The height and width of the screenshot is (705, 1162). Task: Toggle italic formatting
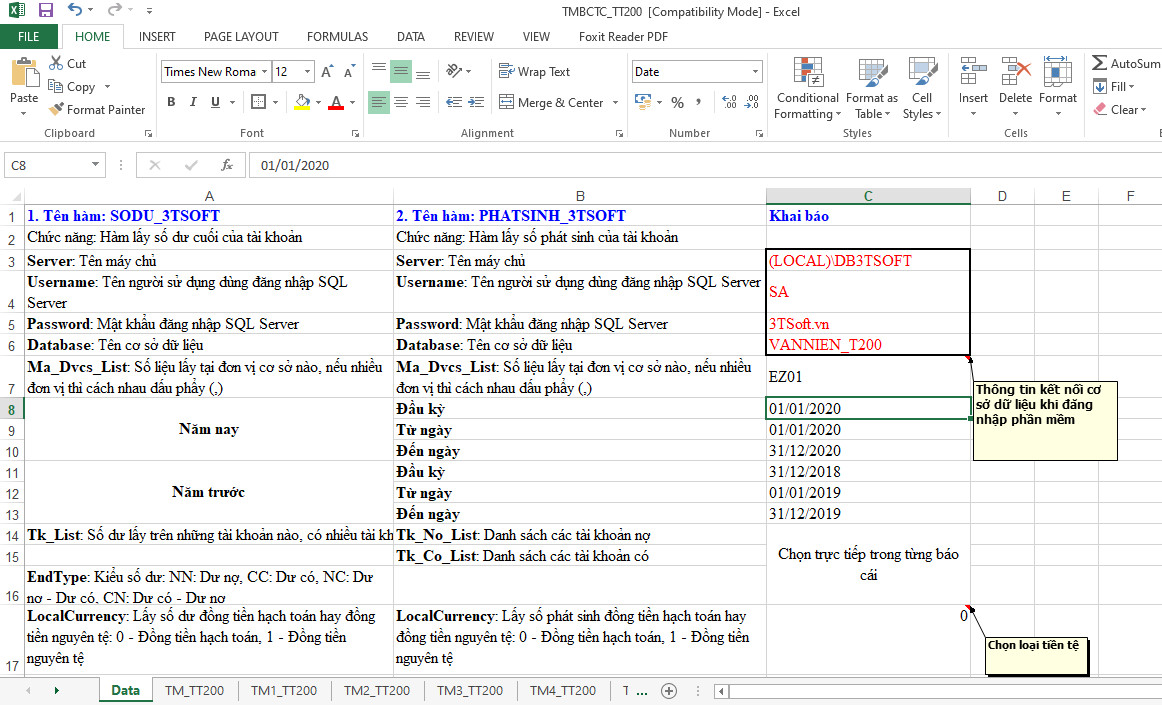point(193,102)
